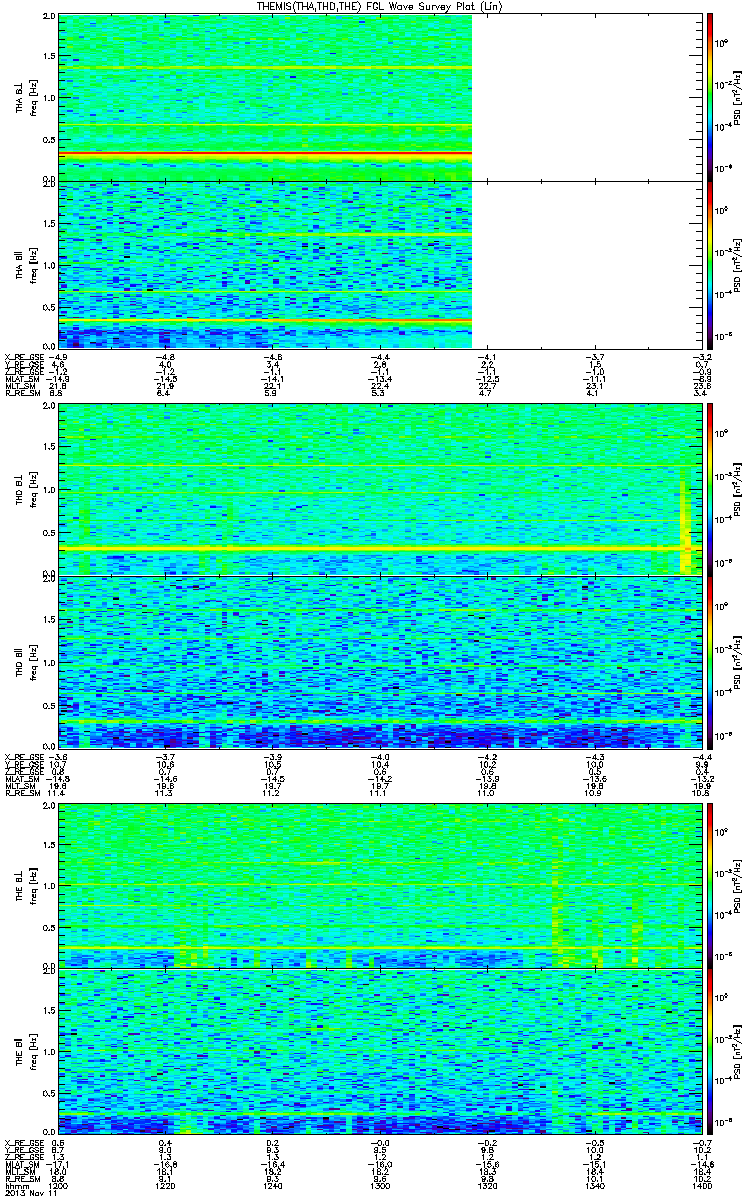This screenshot has width=750, height=1200.
Task: Click the 'THA B⊥ freq [Hz]' axis label
Action: 26,97
